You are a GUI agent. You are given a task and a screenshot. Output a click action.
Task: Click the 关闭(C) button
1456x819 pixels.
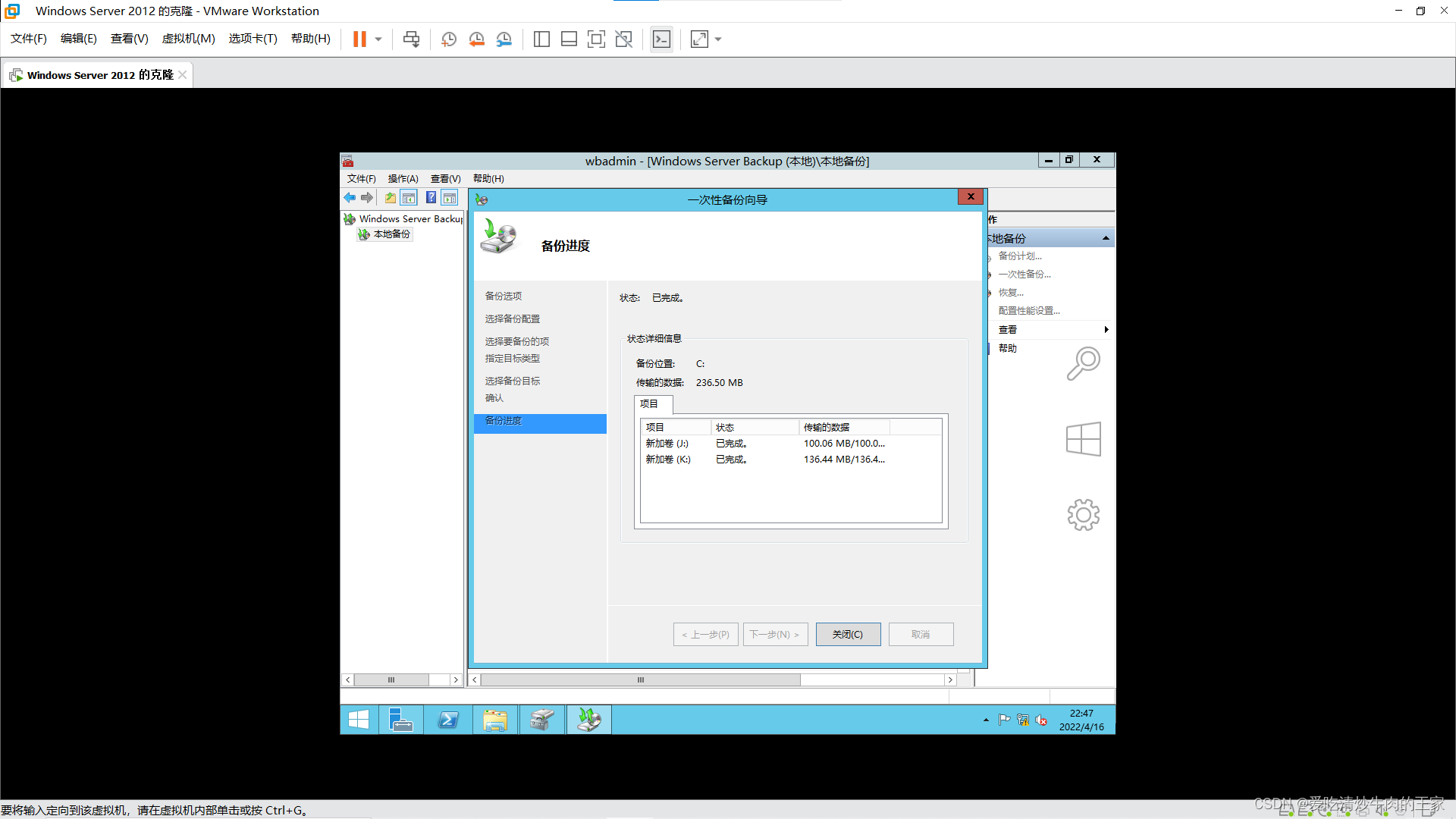pos(848,635)
